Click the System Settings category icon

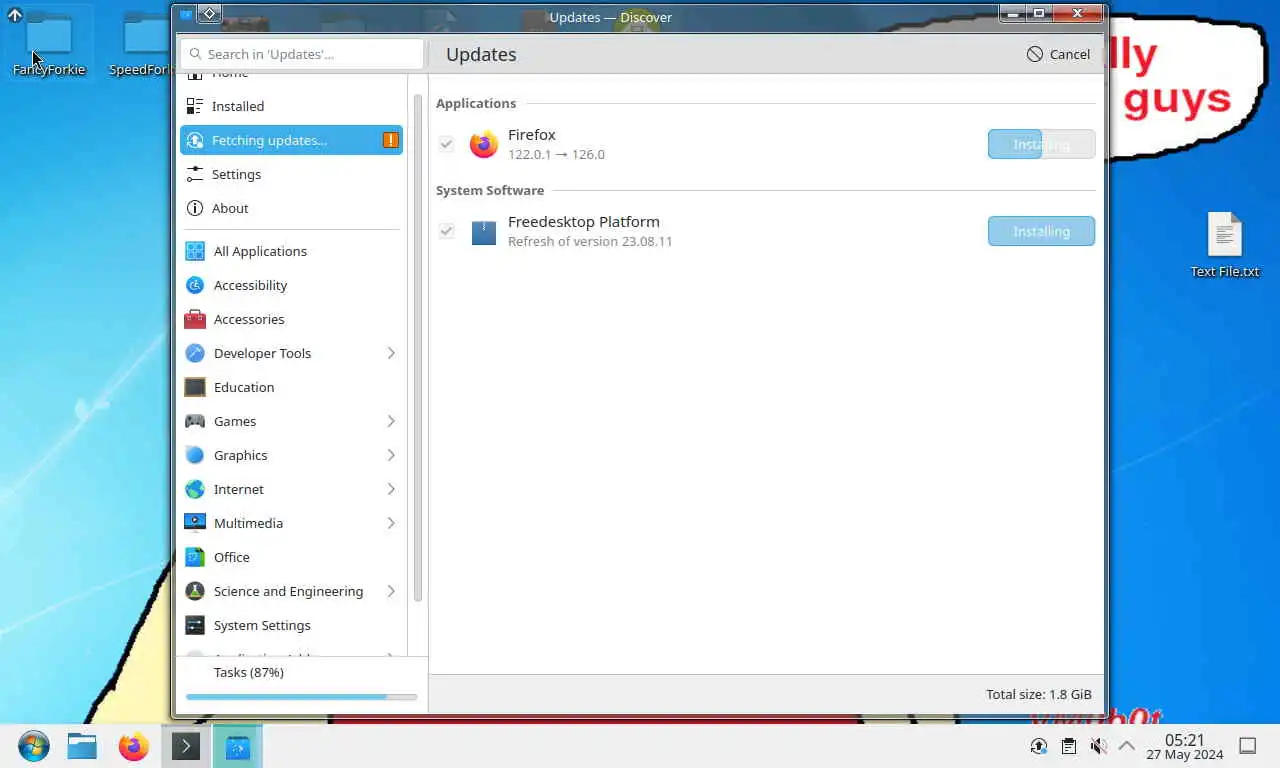[195, 625]
